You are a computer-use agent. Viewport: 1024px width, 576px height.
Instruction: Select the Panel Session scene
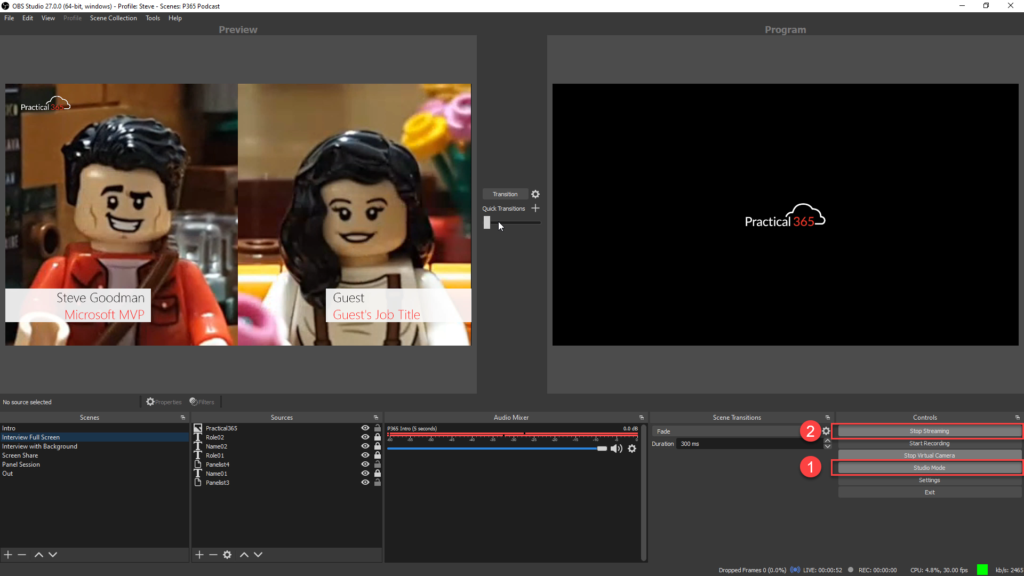click(94, 464)
